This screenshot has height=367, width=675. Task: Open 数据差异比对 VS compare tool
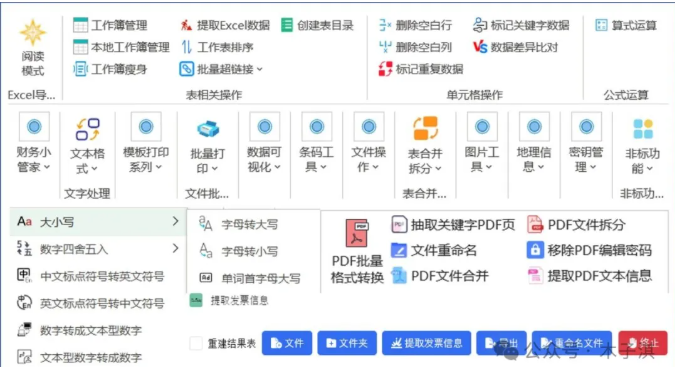coord(515,47)
